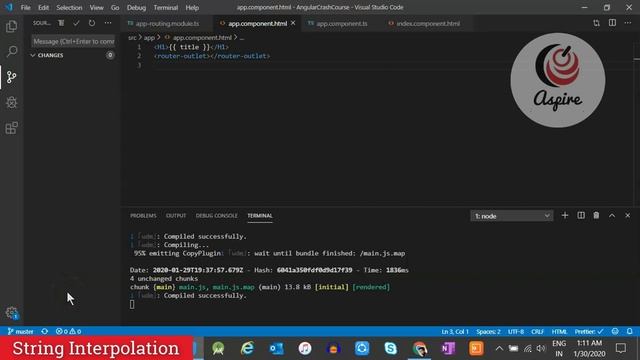Viewport: 640px width, 360px height.
Task: Create a new terminal with plus icon
Action: tap(565, 216)
